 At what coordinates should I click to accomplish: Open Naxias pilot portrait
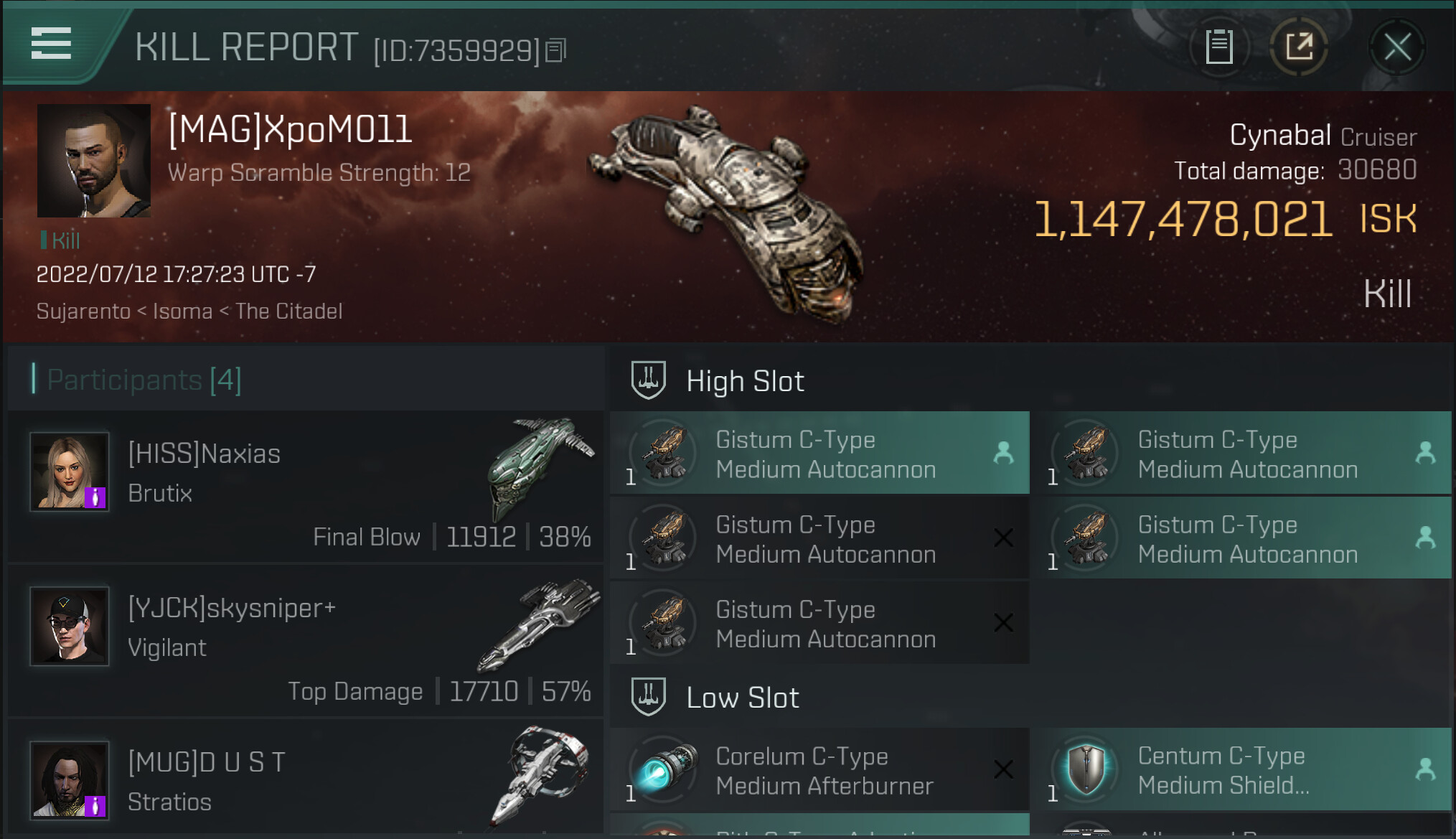pos(70,472)
